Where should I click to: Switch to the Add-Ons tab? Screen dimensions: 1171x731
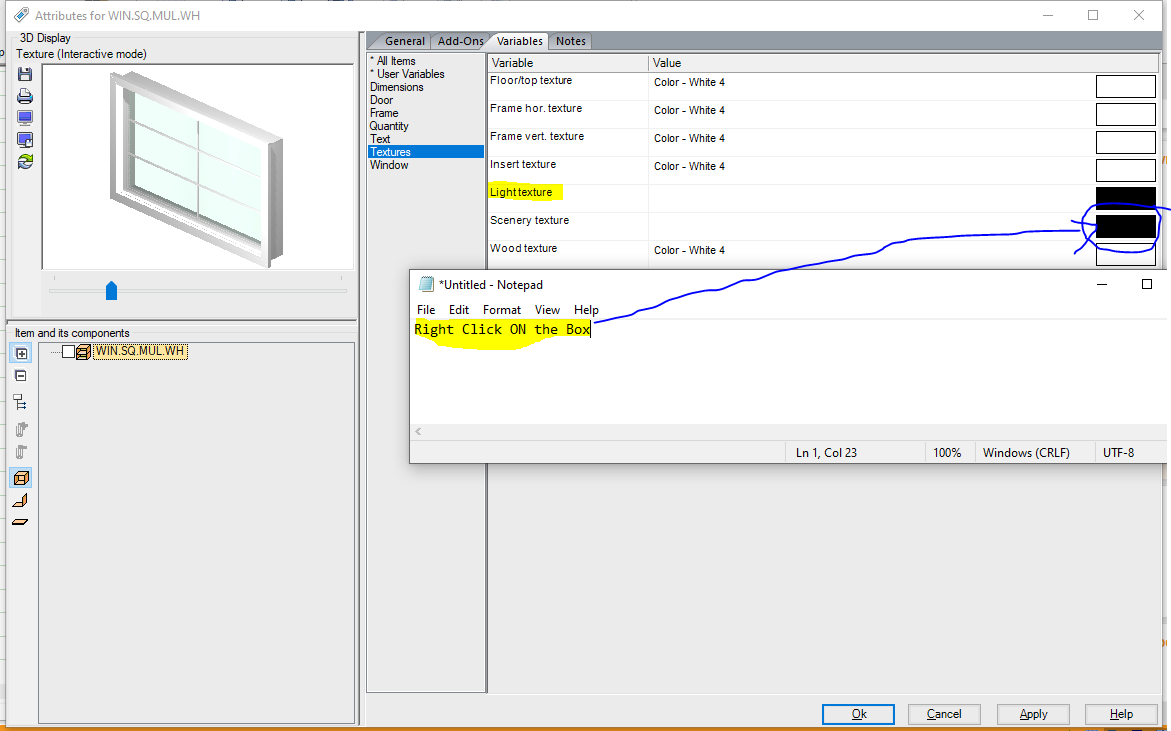(460, 41)
